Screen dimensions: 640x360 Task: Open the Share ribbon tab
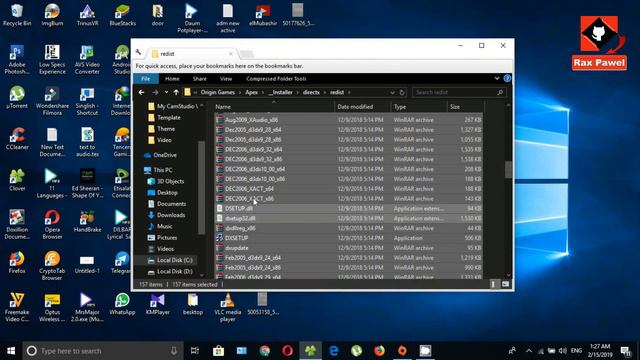(x=200, y=79)
